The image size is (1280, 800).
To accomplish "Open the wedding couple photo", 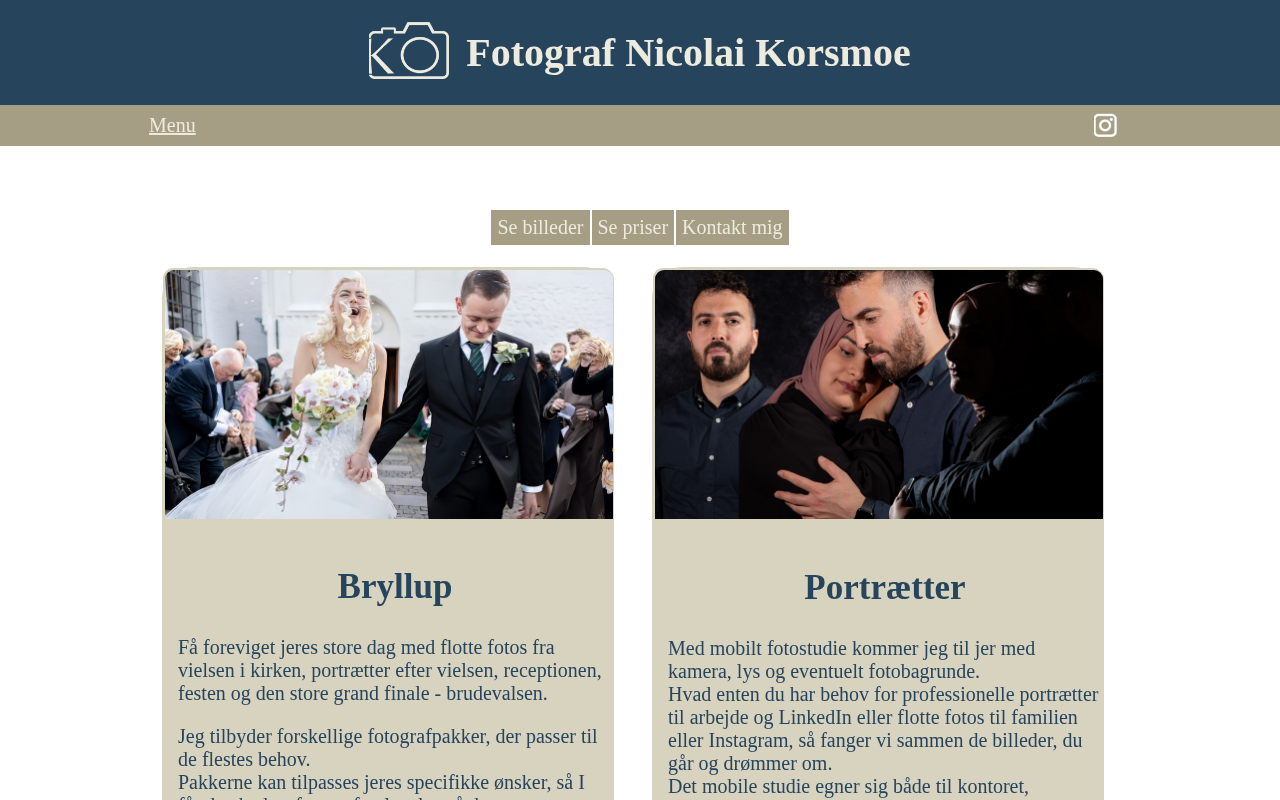I will (388, 394).
